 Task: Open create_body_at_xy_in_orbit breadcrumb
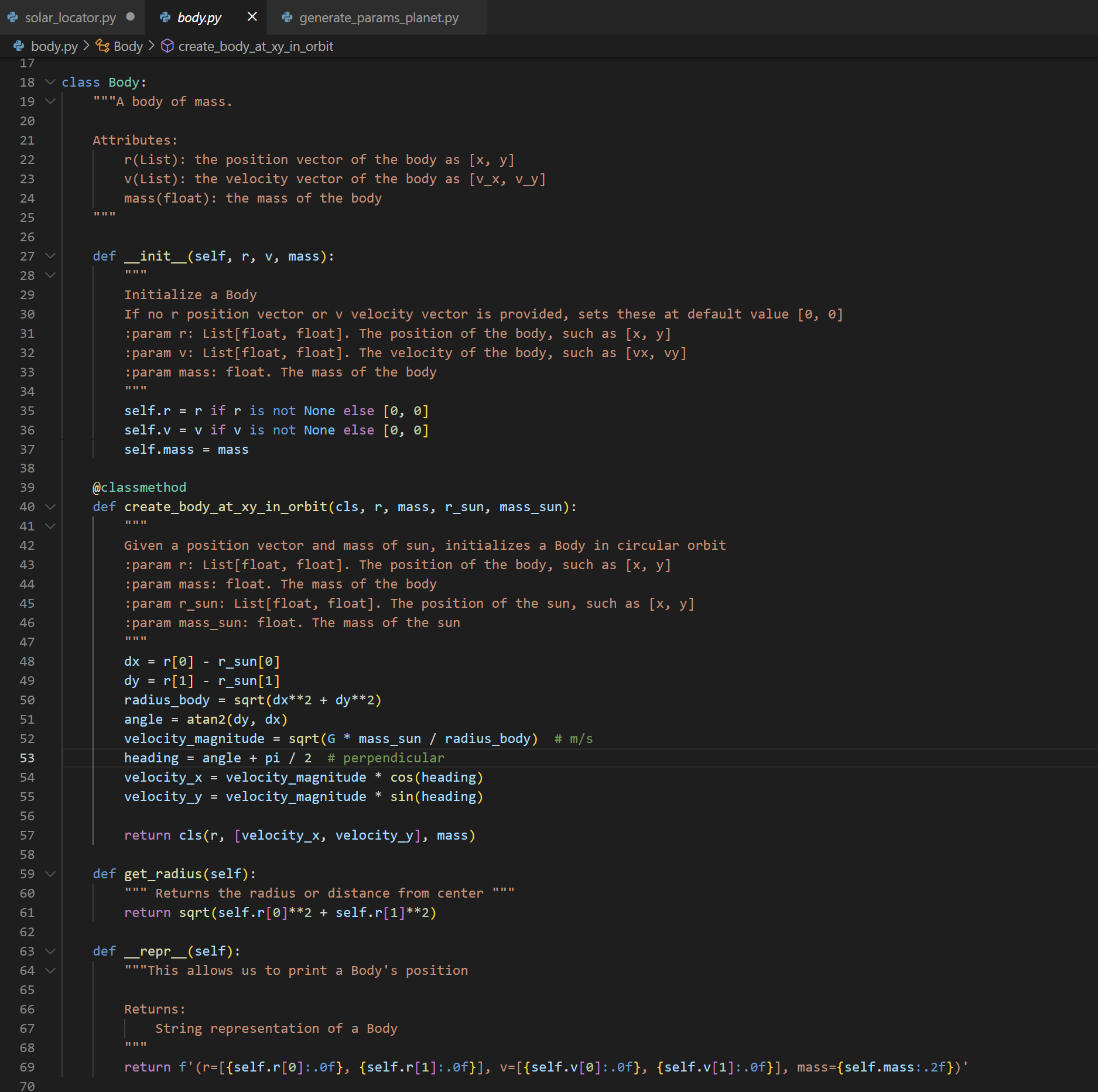point(256,46)
